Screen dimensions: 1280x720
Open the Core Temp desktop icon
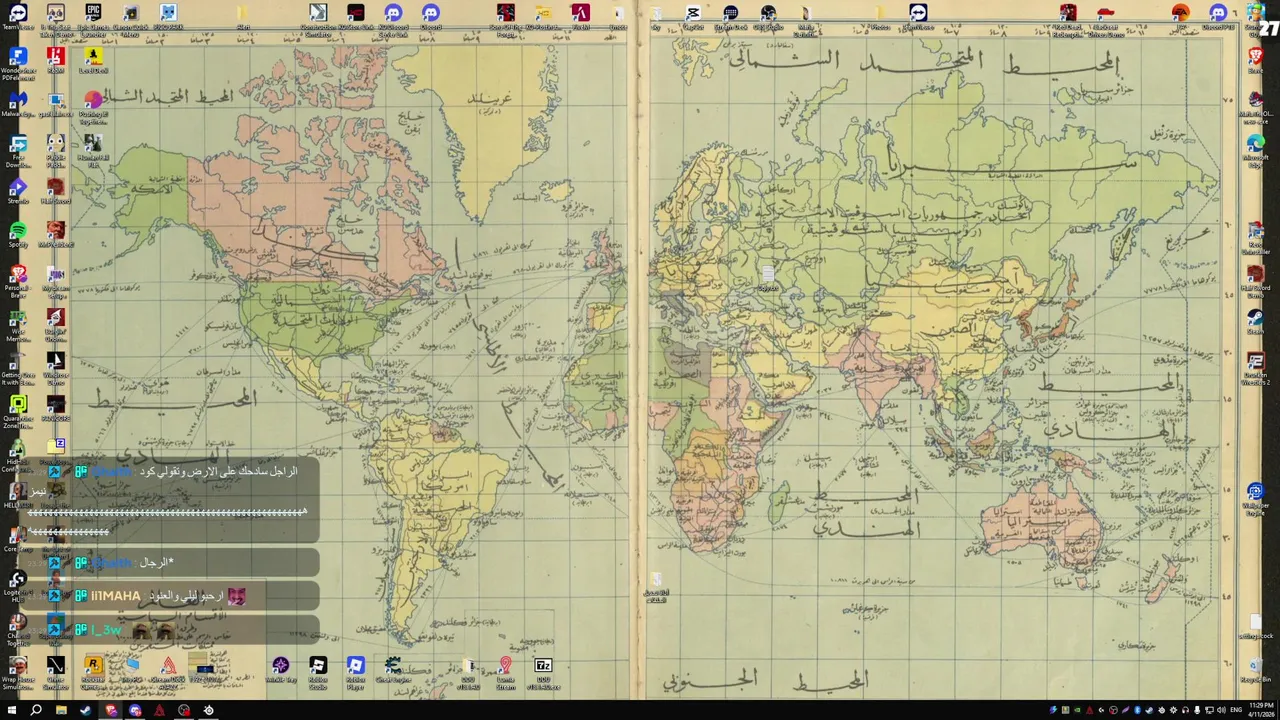coord(18,538)
